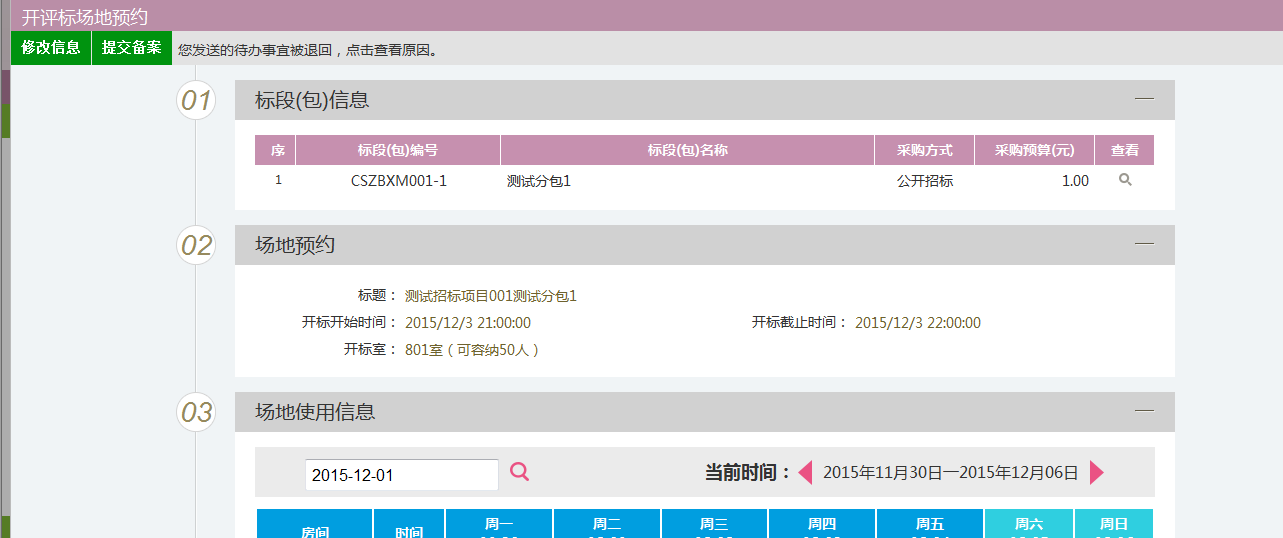The width and height of the screenshot is (1283, 538).
Task: Click the 房间 header in schedule table
Action: click(x=315, y=530)
